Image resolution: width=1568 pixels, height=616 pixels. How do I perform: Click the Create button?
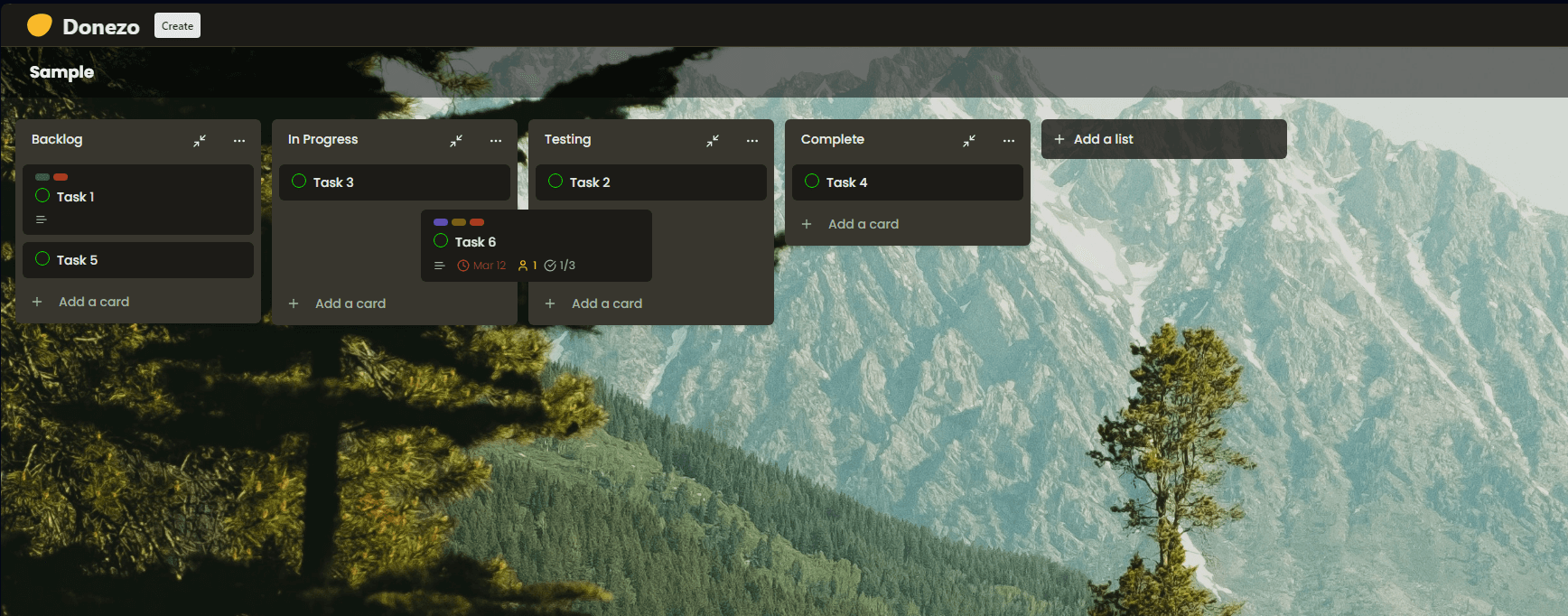(x=177, y=26)
